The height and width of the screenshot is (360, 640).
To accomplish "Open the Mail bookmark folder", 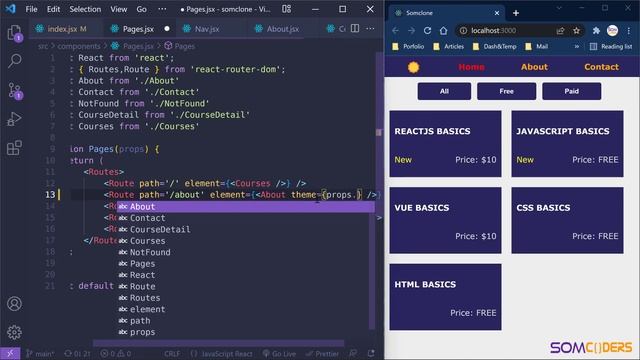I will pos(537,47).
